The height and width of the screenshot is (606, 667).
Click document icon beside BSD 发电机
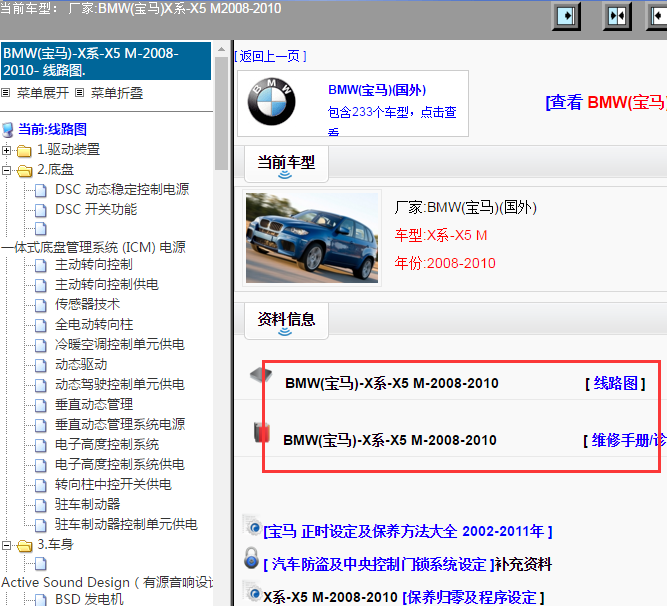[x=40, y=599]
